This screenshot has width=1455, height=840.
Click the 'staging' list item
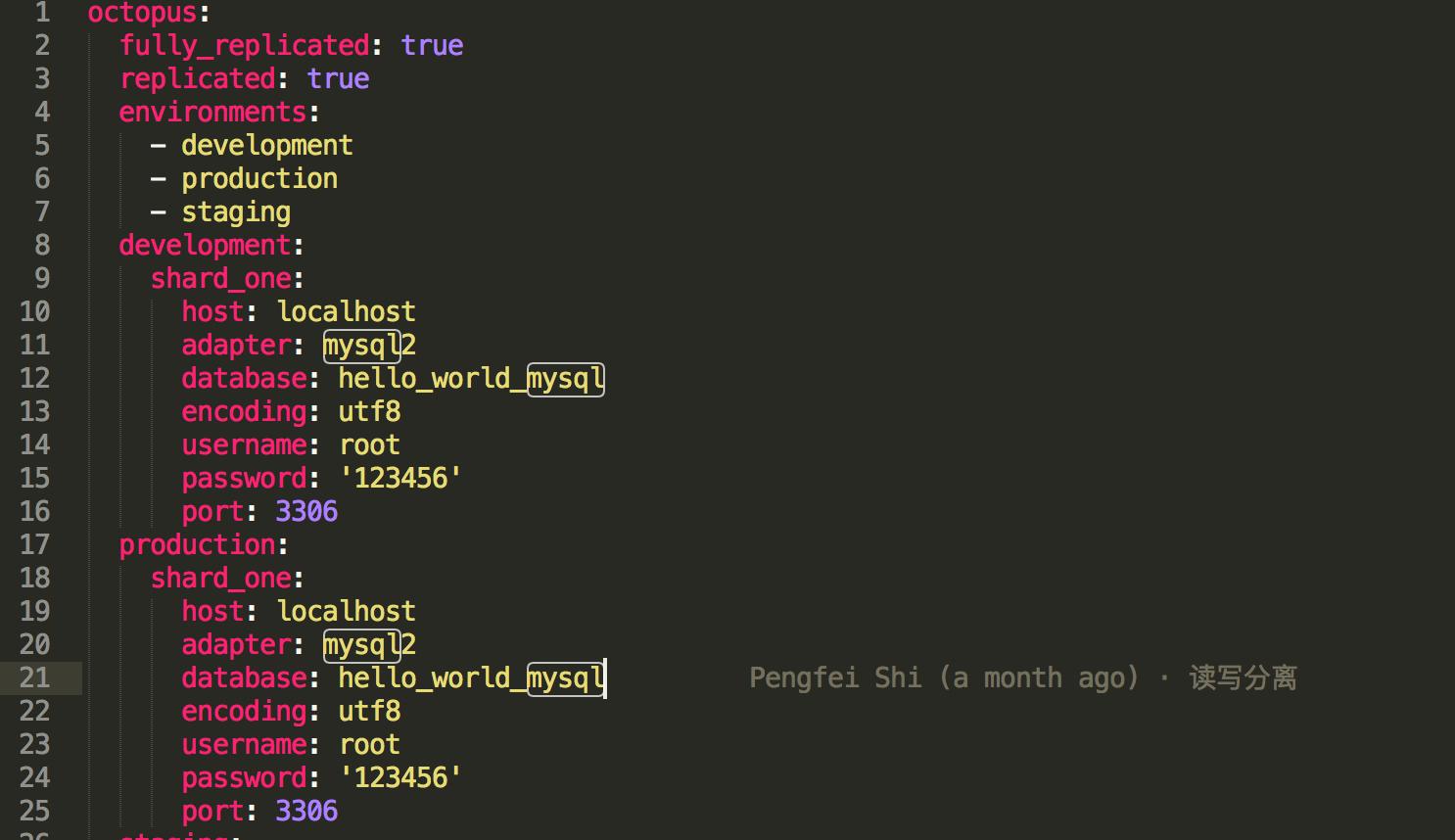pos(236,212)
